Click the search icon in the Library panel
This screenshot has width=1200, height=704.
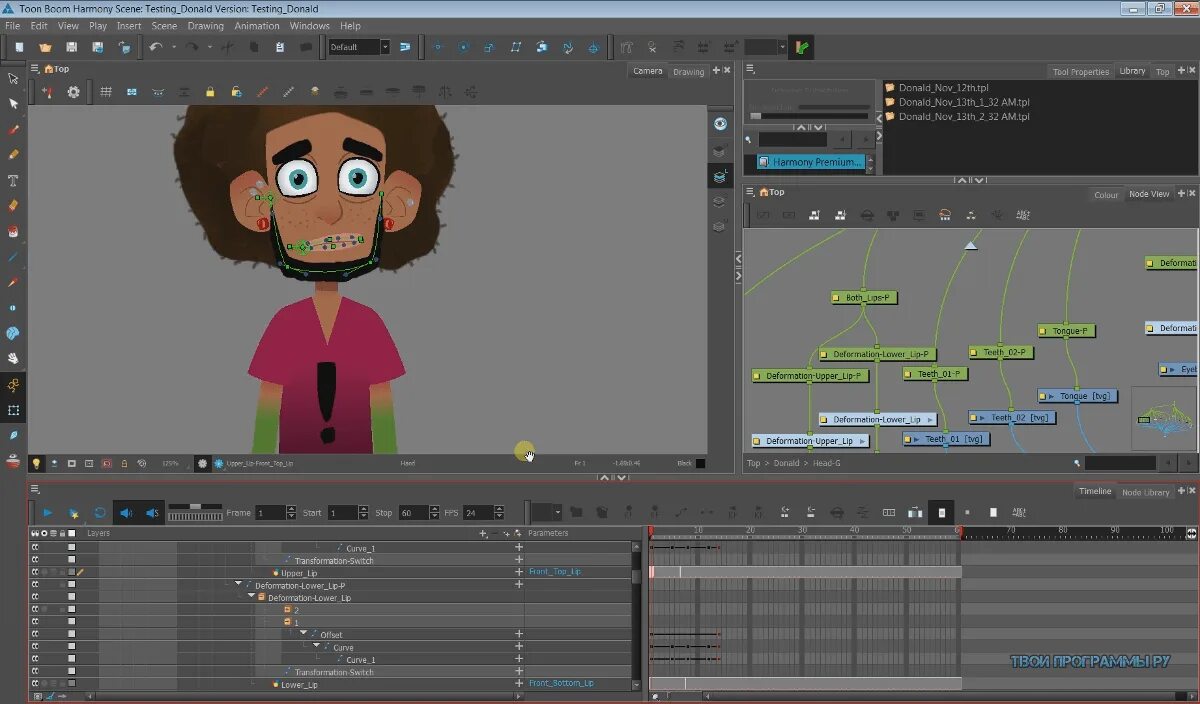(750, 140)
